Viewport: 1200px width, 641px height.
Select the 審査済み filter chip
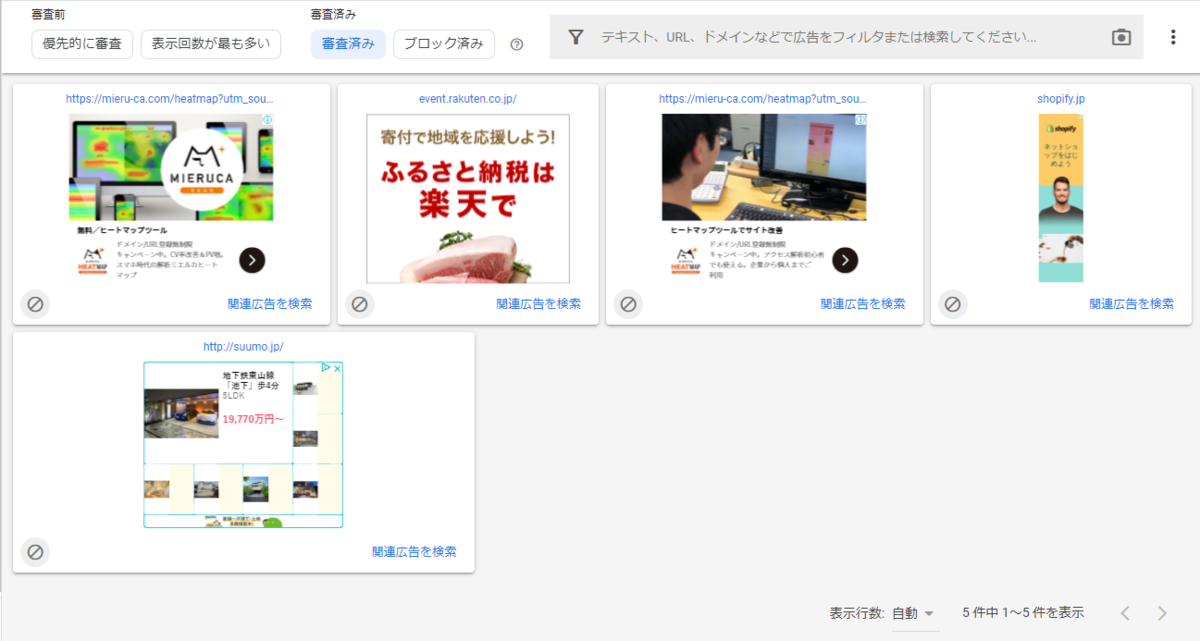[x=348, y=44]
